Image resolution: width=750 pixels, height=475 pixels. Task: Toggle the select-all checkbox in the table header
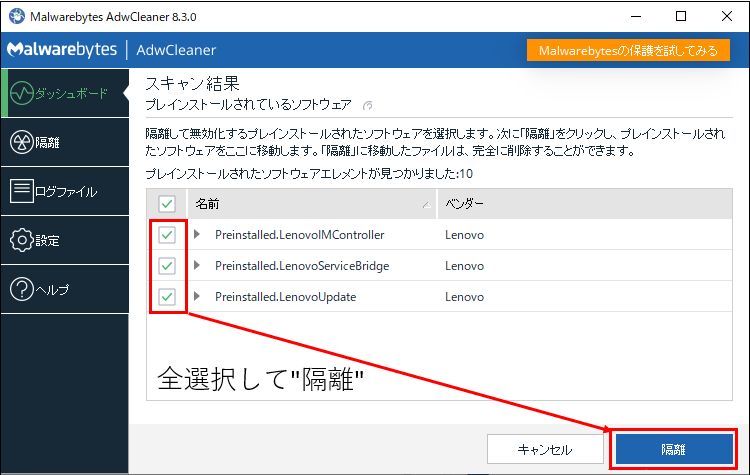pyautogui.click(x=167, y=204)
